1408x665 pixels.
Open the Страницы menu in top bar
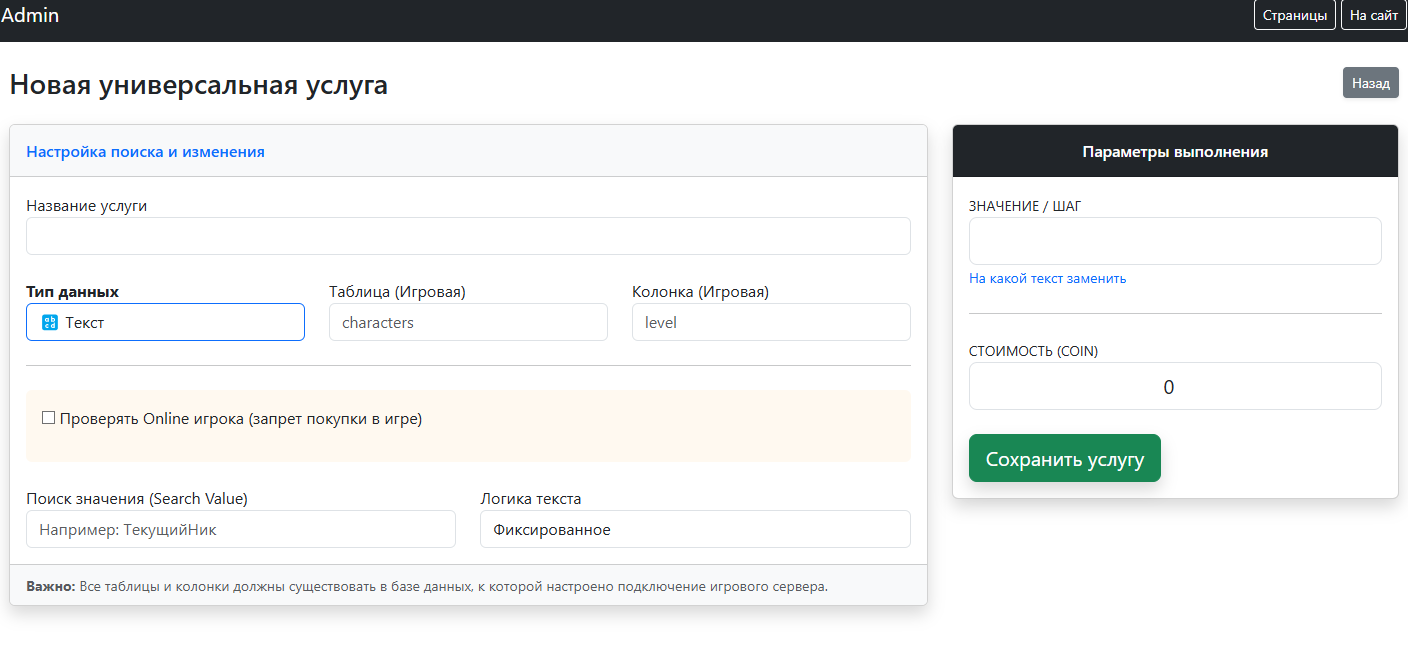click(1294, 16)
